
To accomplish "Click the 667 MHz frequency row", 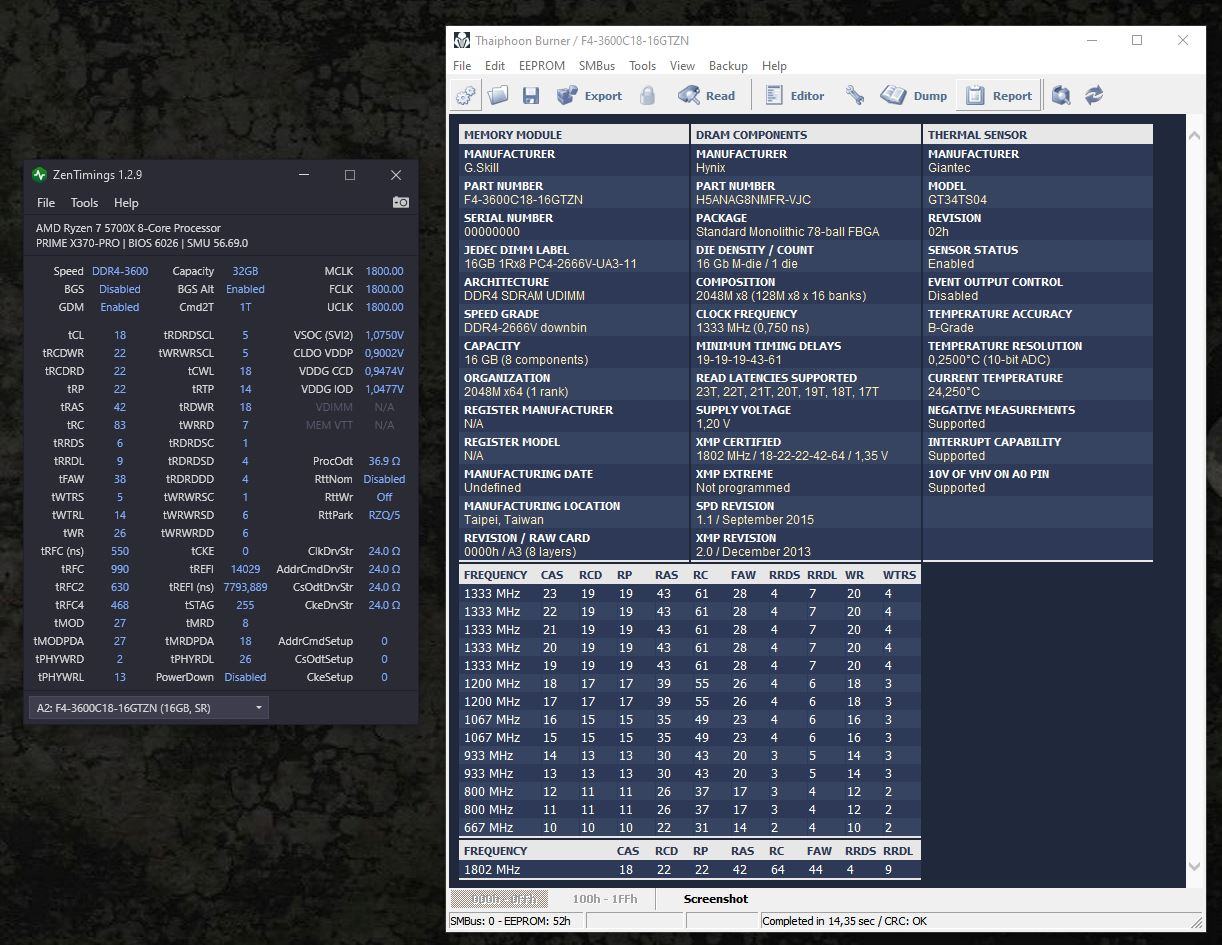I will pyautogui.click(x=690, y=828).
